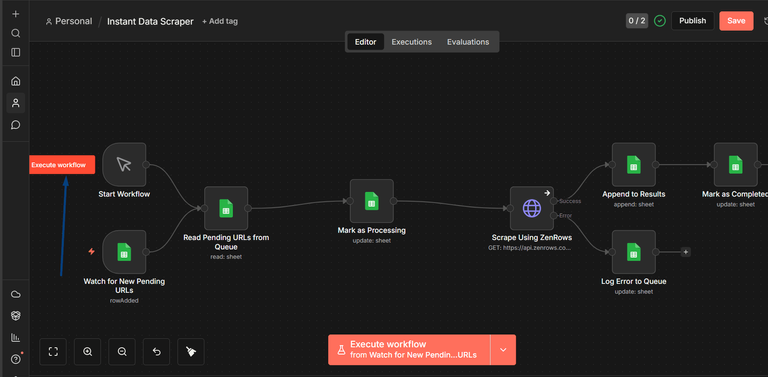Reset the canvas zoom with the undo arrow icon
Screen dimensions: 768x377
tap(157, 352)
